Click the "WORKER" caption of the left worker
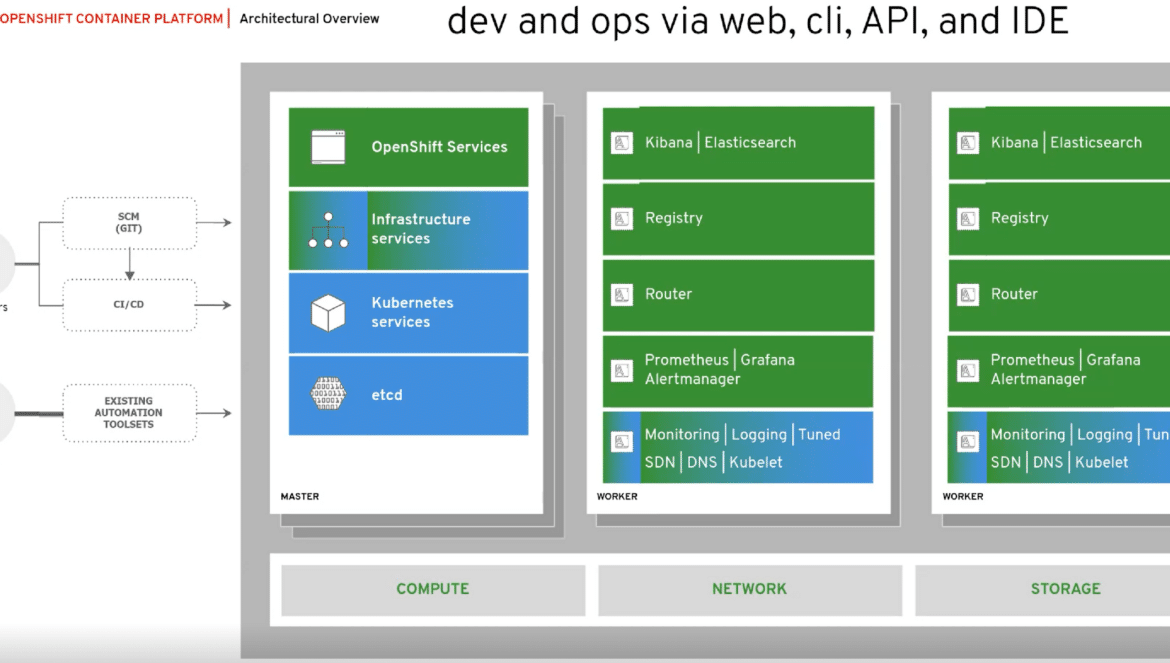The width and height of the screenshot is (1170, 663). [617, 496]
